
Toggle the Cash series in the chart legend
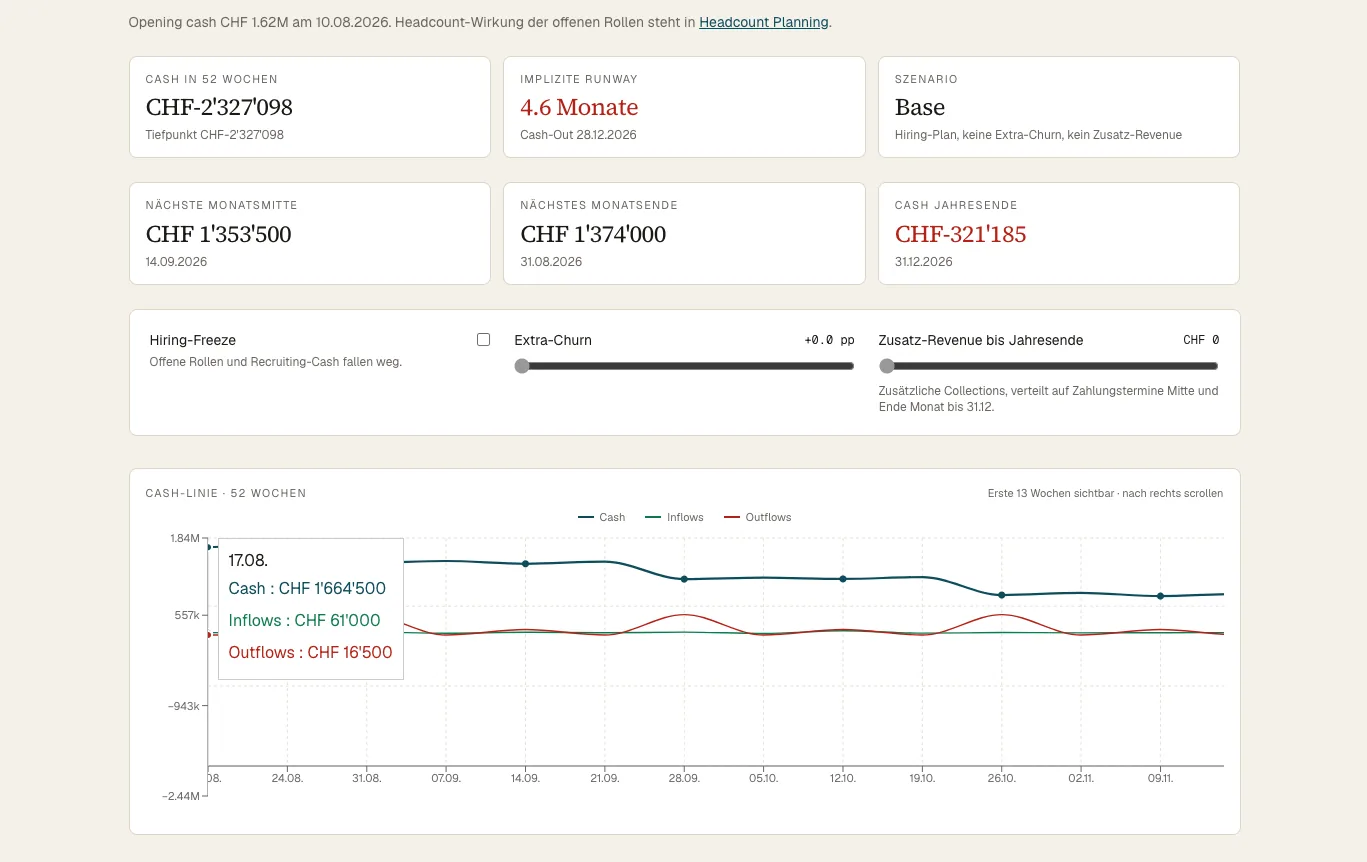602,517
